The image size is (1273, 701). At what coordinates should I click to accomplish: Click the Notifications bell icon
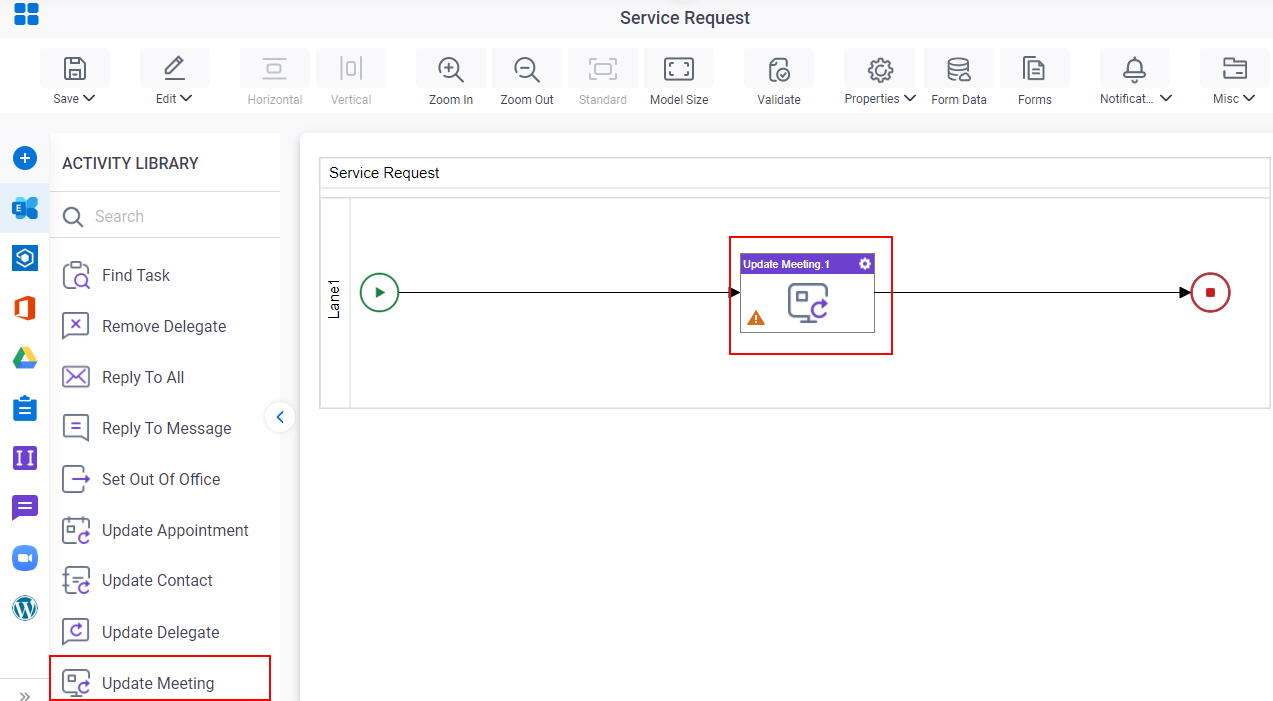coord(1134,68)
